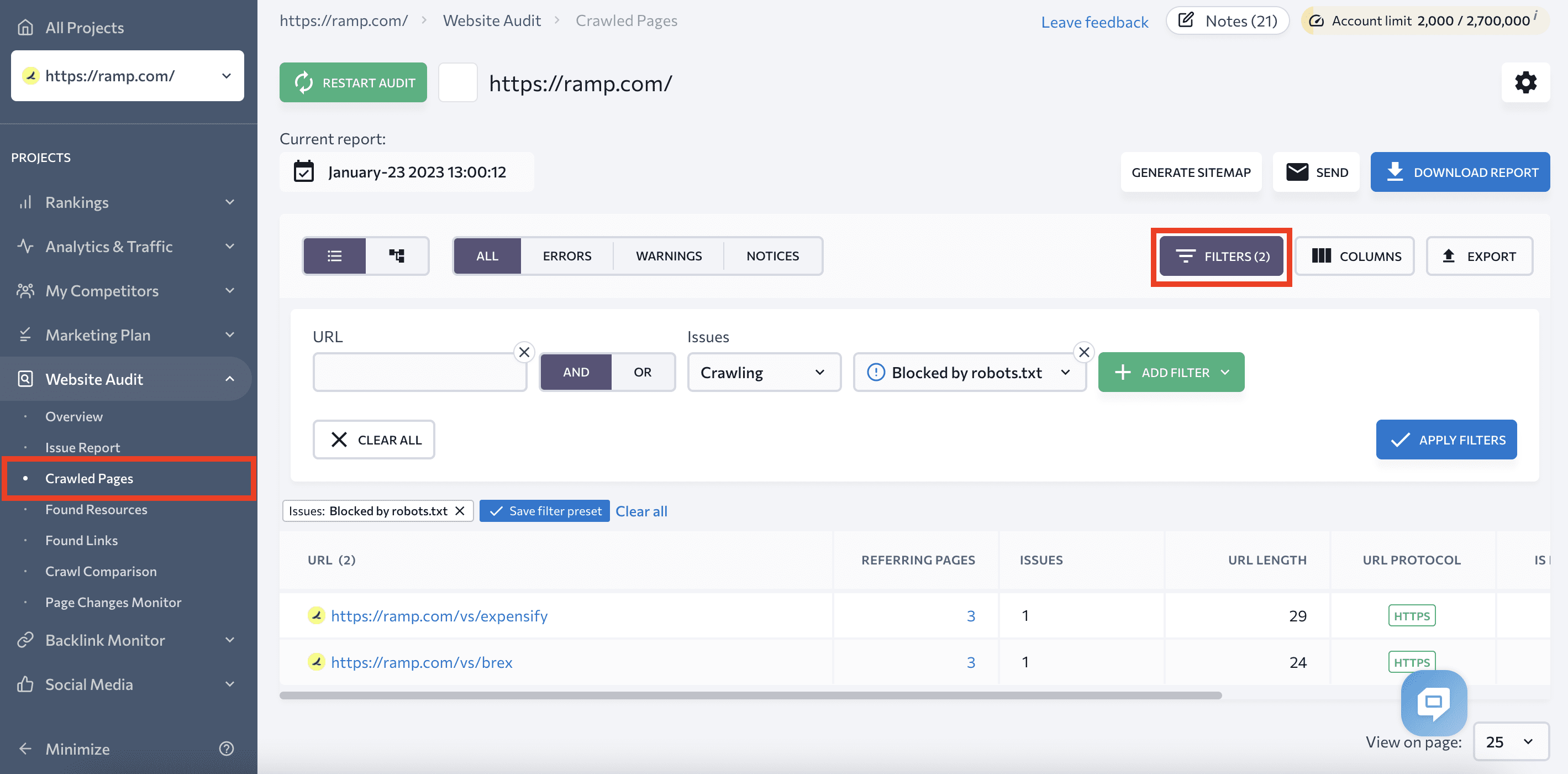Open Page Changes Monitor
This screenshot has width=1568, height=774.
[113, 602]
